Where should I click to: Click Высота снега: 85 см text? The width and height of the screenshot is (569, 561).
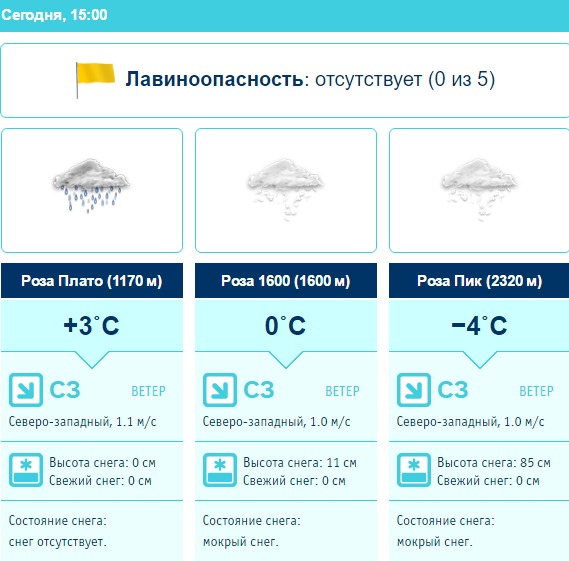click(494, 463)
